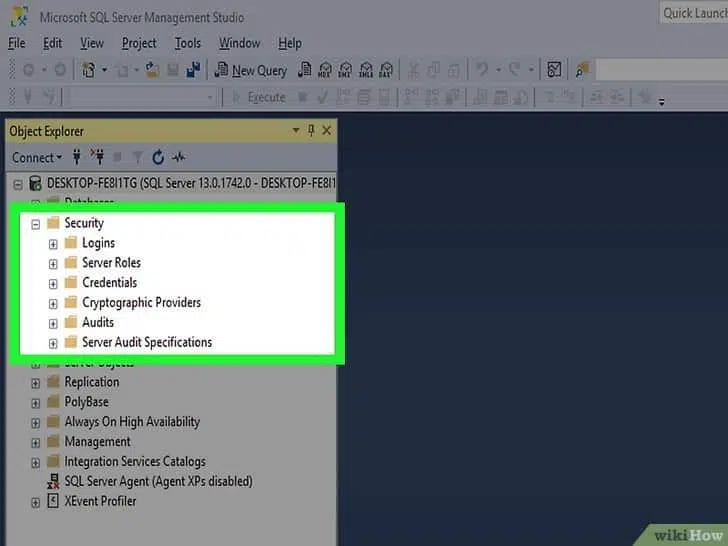The height and width of the screenshot is (546, 728).
Task: Open the Connect dropdown in Object Explorer
Action: click(37, 157)
